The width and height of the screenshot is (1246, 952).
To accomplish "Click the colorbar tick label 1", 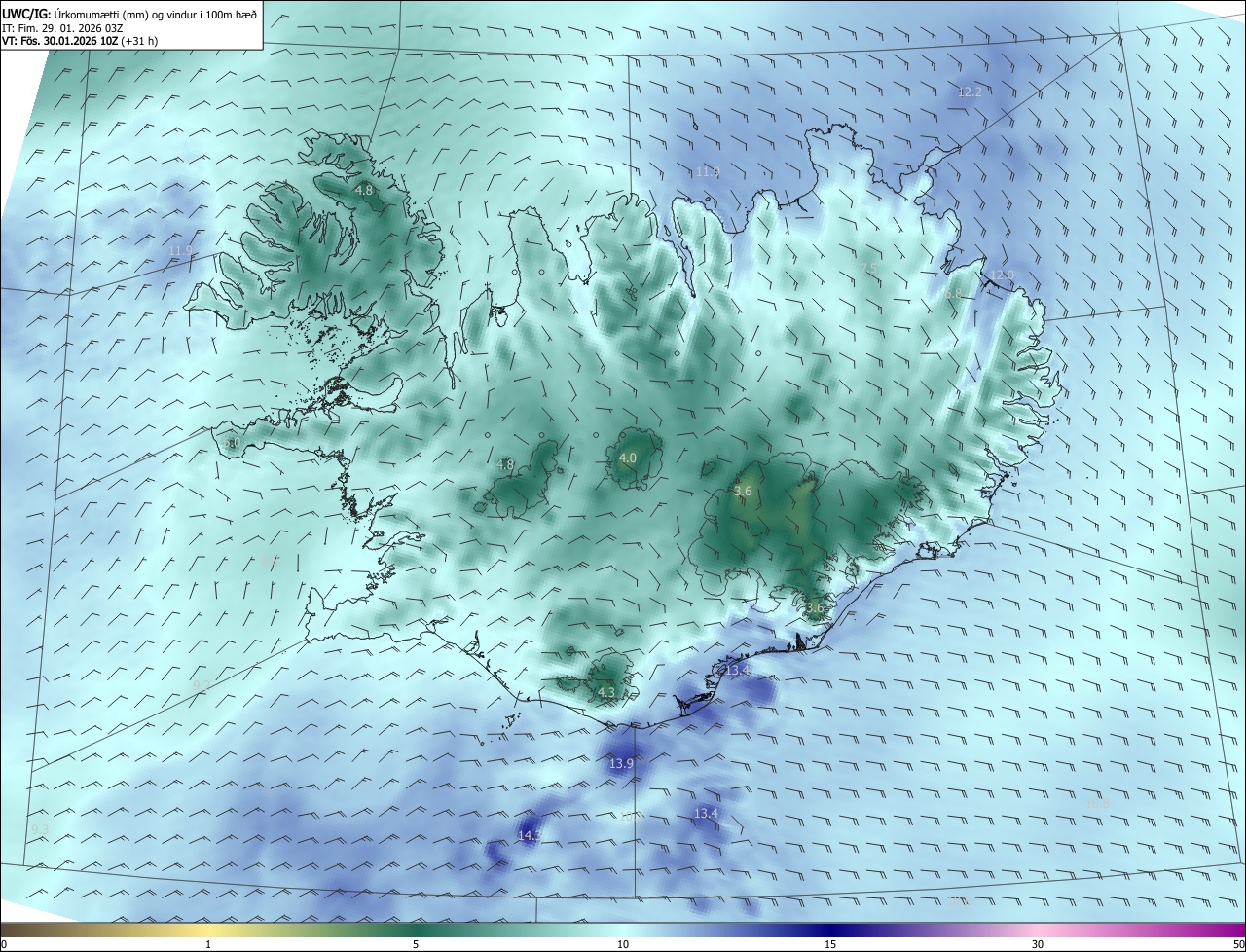I will [x=208, y=944].
